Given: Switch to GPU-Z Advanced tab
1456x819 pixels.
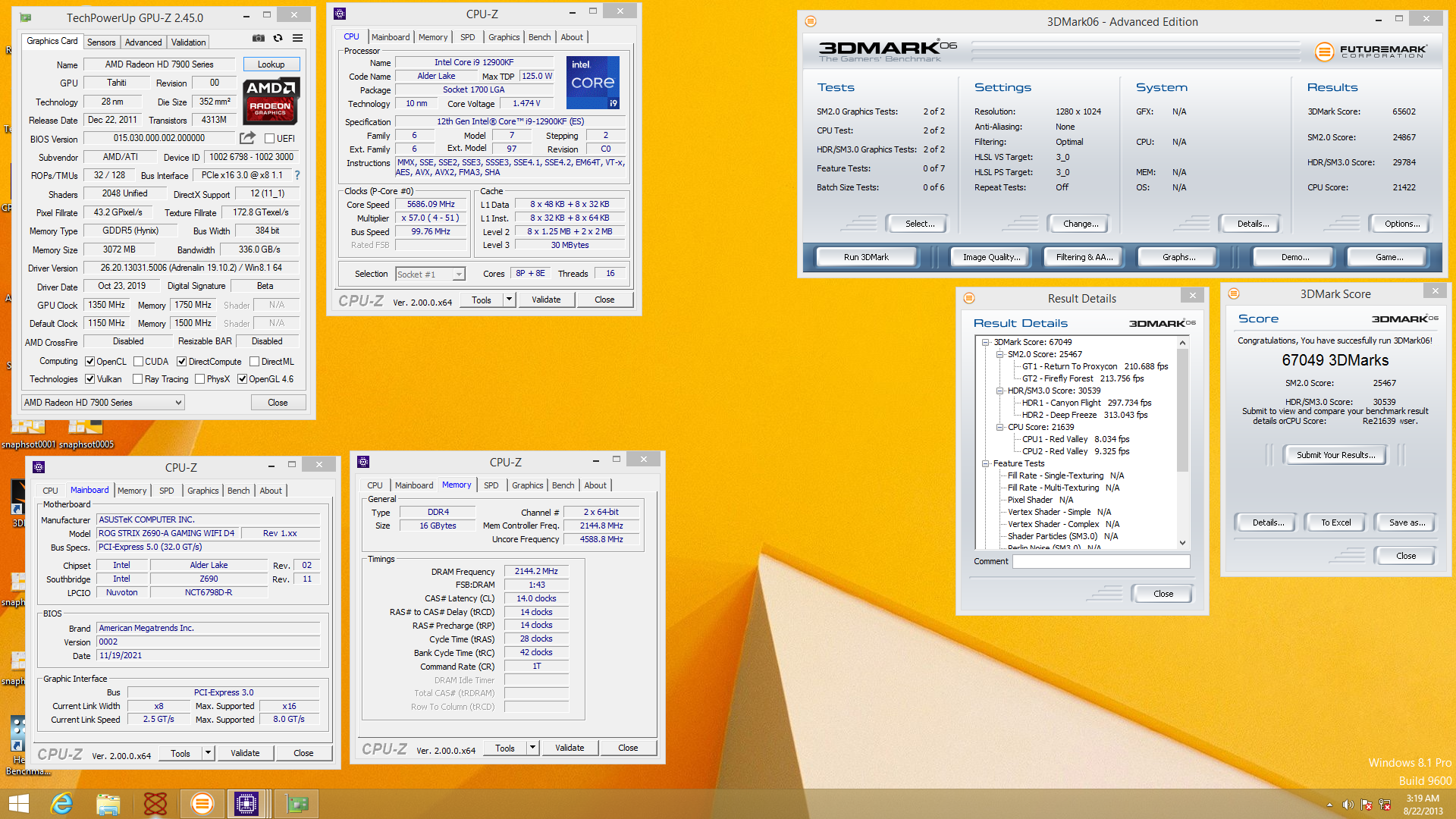Looking at the screenshot, I should 143,42.
